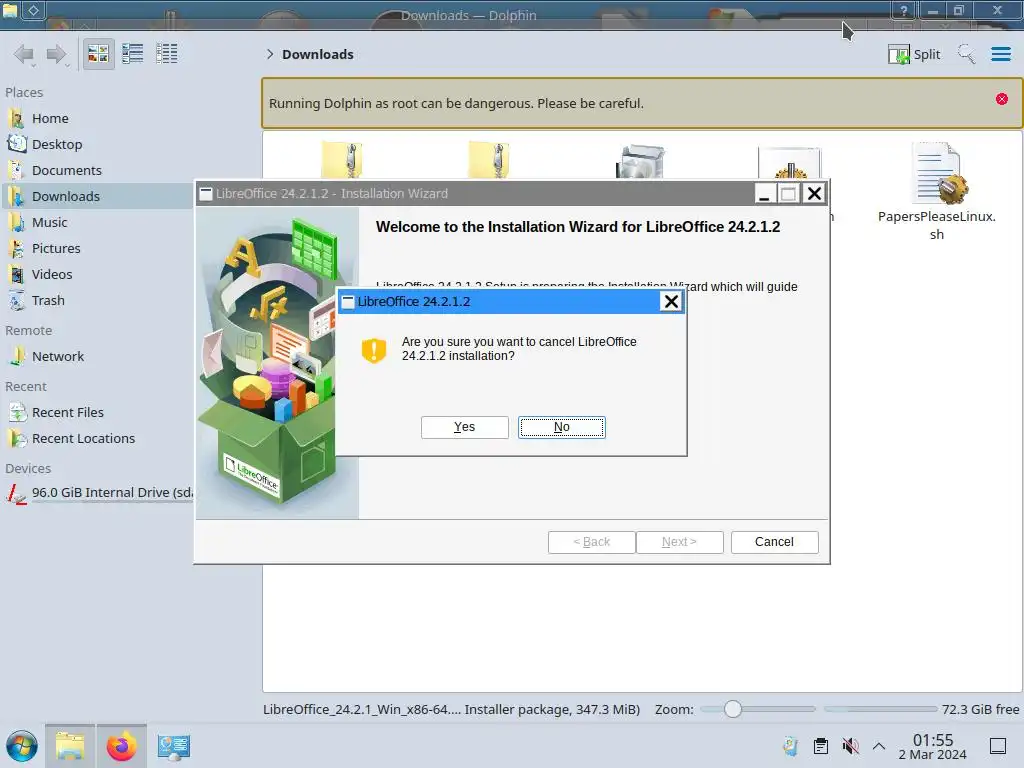The image size is (1024, 768).
Task: Click the disabled Back button in wizard
Action: 591,542
